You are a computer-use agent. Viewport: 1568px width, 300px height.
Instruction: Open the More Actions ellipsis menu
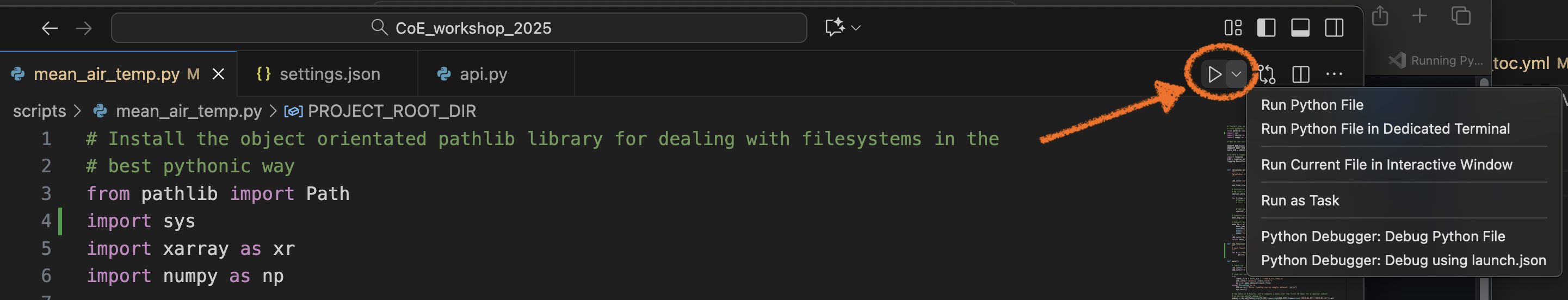[1334, 74]
